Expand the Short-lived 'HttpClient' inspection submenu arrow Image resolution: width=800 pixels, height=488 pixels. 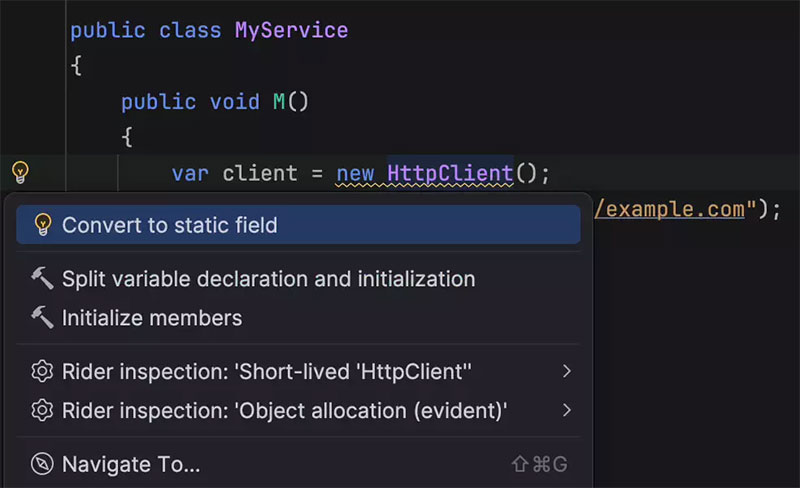click(566, 372)
